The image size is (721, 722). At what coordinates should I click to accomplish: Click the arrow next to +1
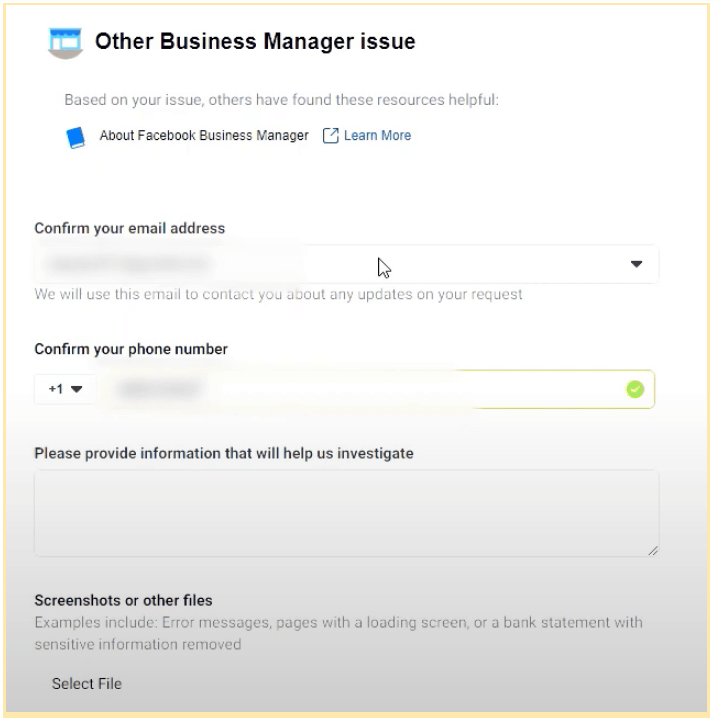[76, 389]
